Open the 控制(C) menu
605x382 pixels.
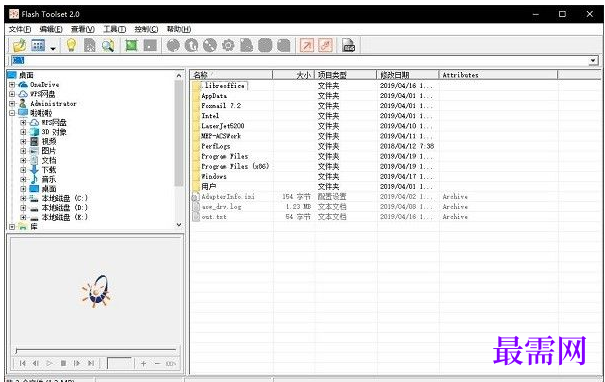point(146,29)
